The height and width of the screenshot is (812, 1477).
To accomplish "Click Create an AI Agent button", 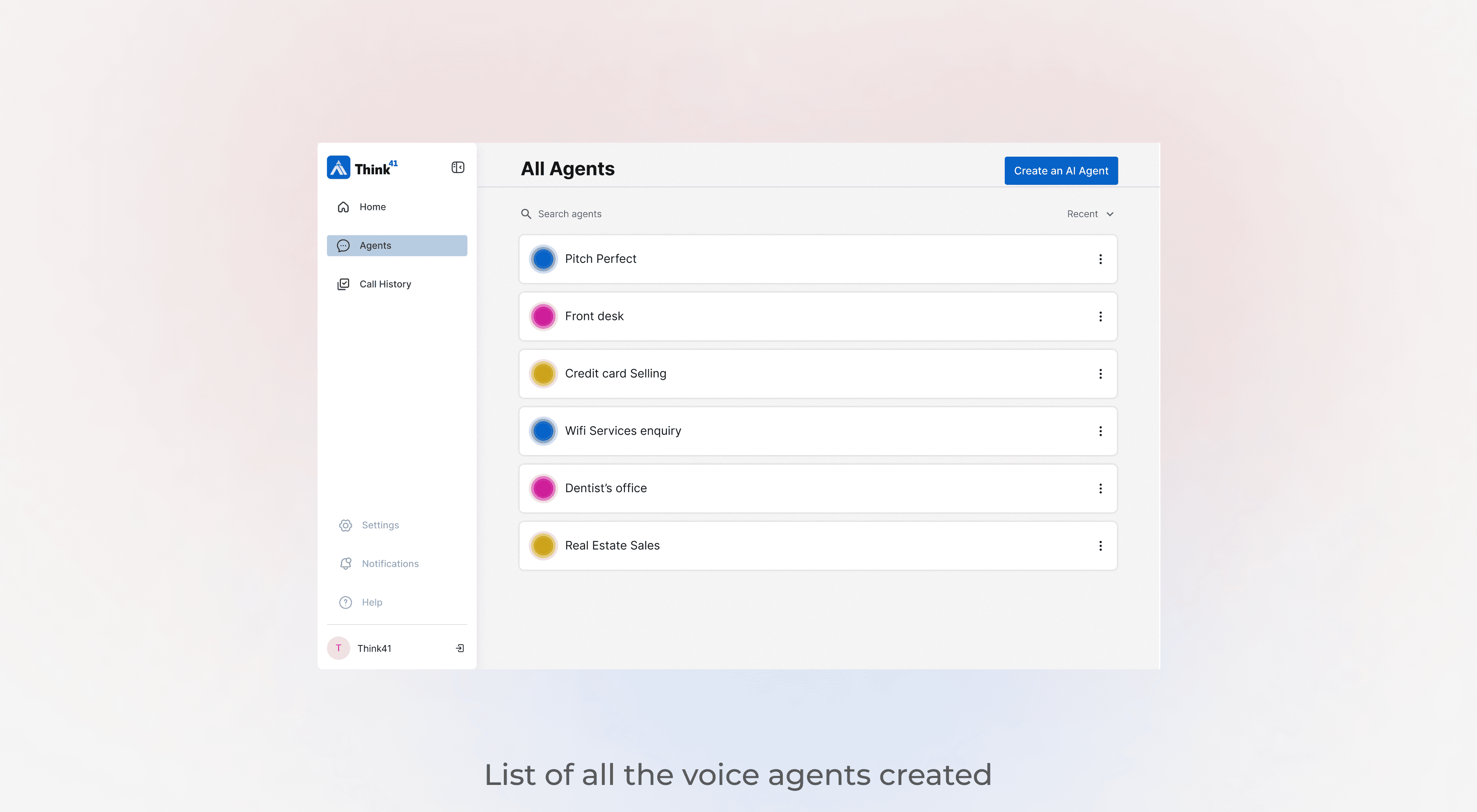I will (1061, 171).
